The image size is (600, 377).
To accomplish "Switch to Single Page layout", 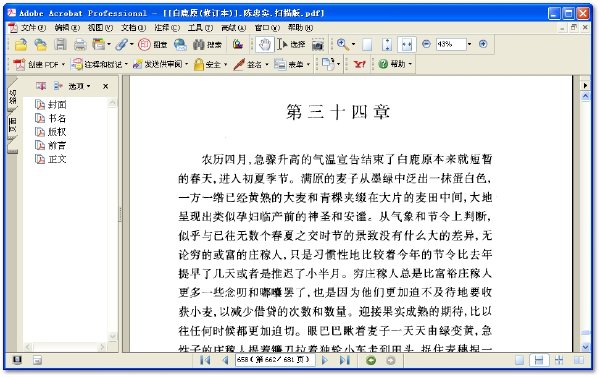I will click(519, 360).
